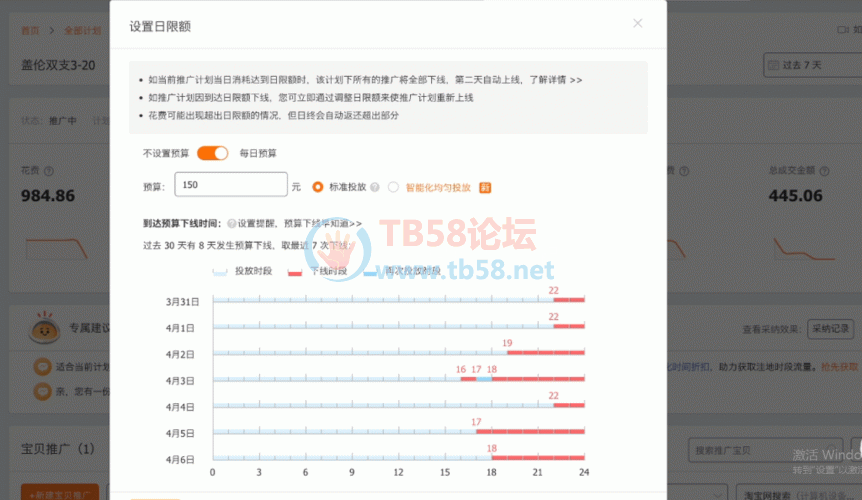Click the April 3 再次投放 blue segment
Viewport: 862px width, 500px height.
(x=483, y=379)
